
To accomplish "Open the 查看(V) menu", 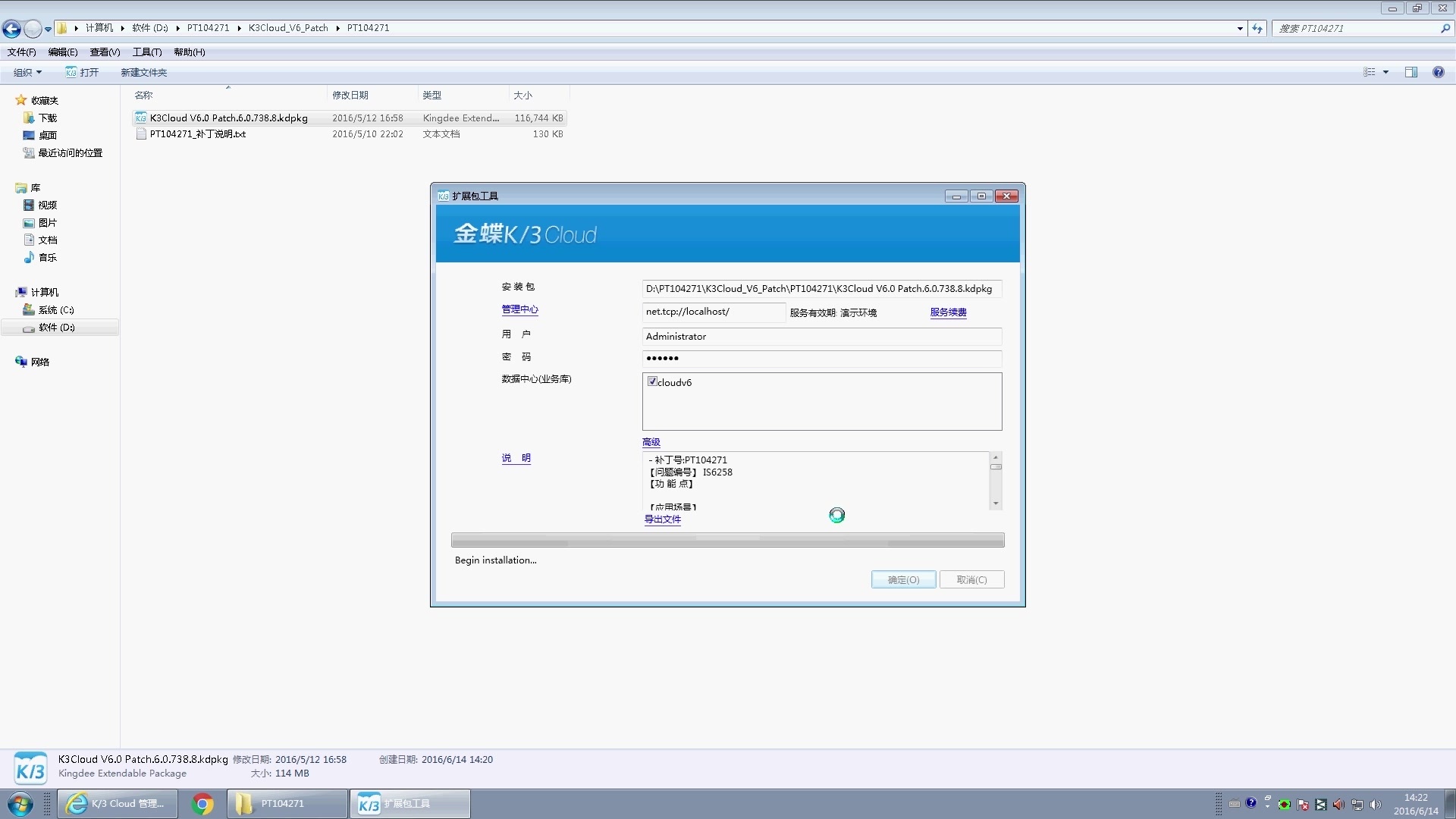I will [105, 52].
